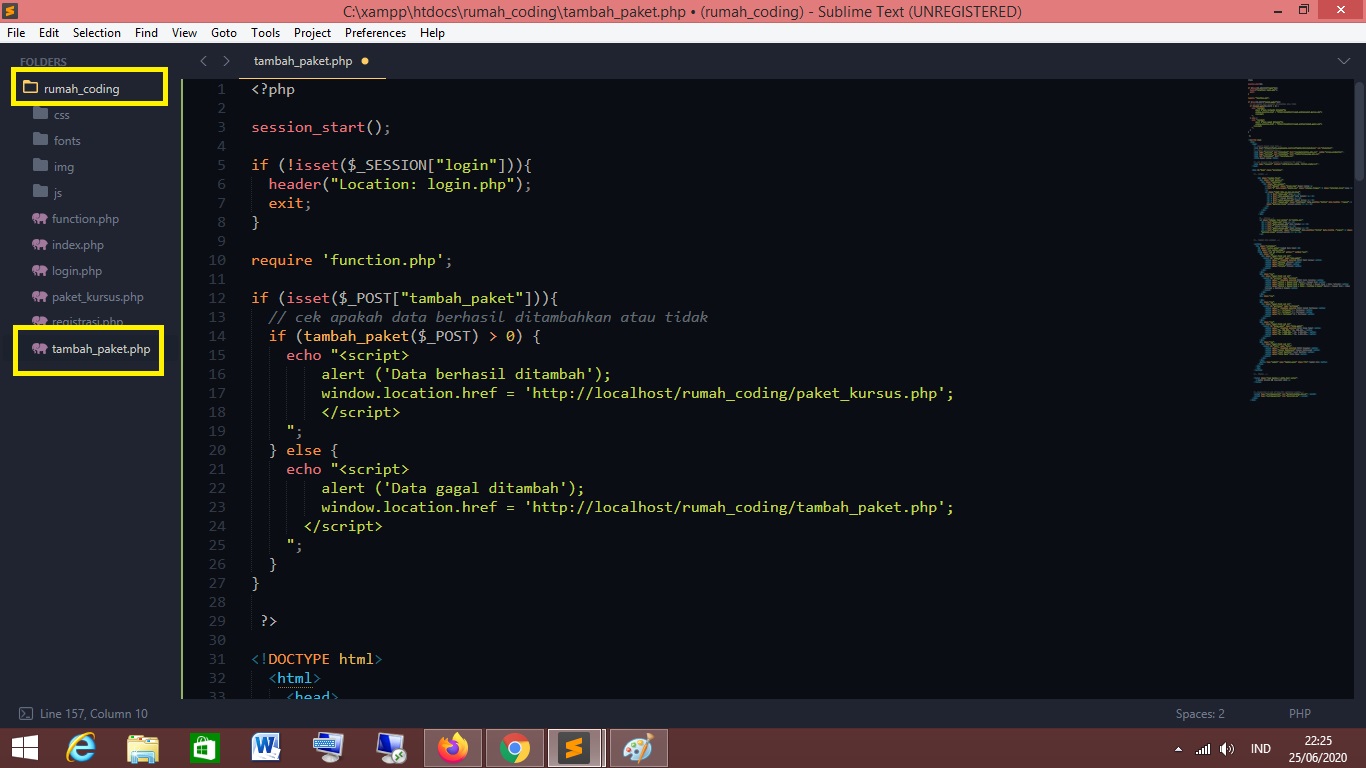Click the Sublime Text taskbar icon

[574, 748]
